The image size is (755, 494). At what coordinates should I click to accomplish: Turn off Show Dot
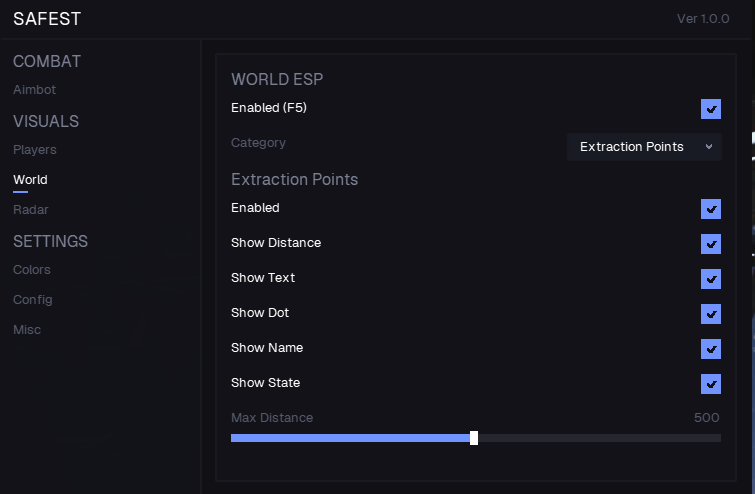pyautogui.click(x=711, y=314)
